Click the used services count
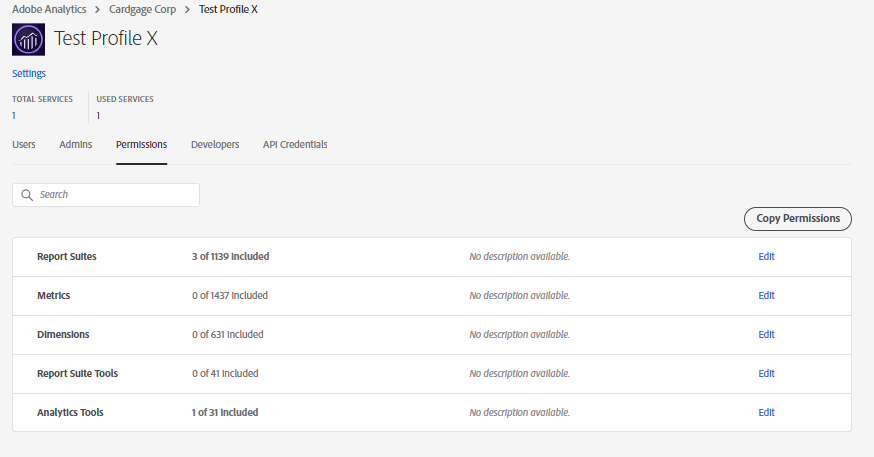Image resolution: width=874 pixels, height=457 pixels. point(98,116)
